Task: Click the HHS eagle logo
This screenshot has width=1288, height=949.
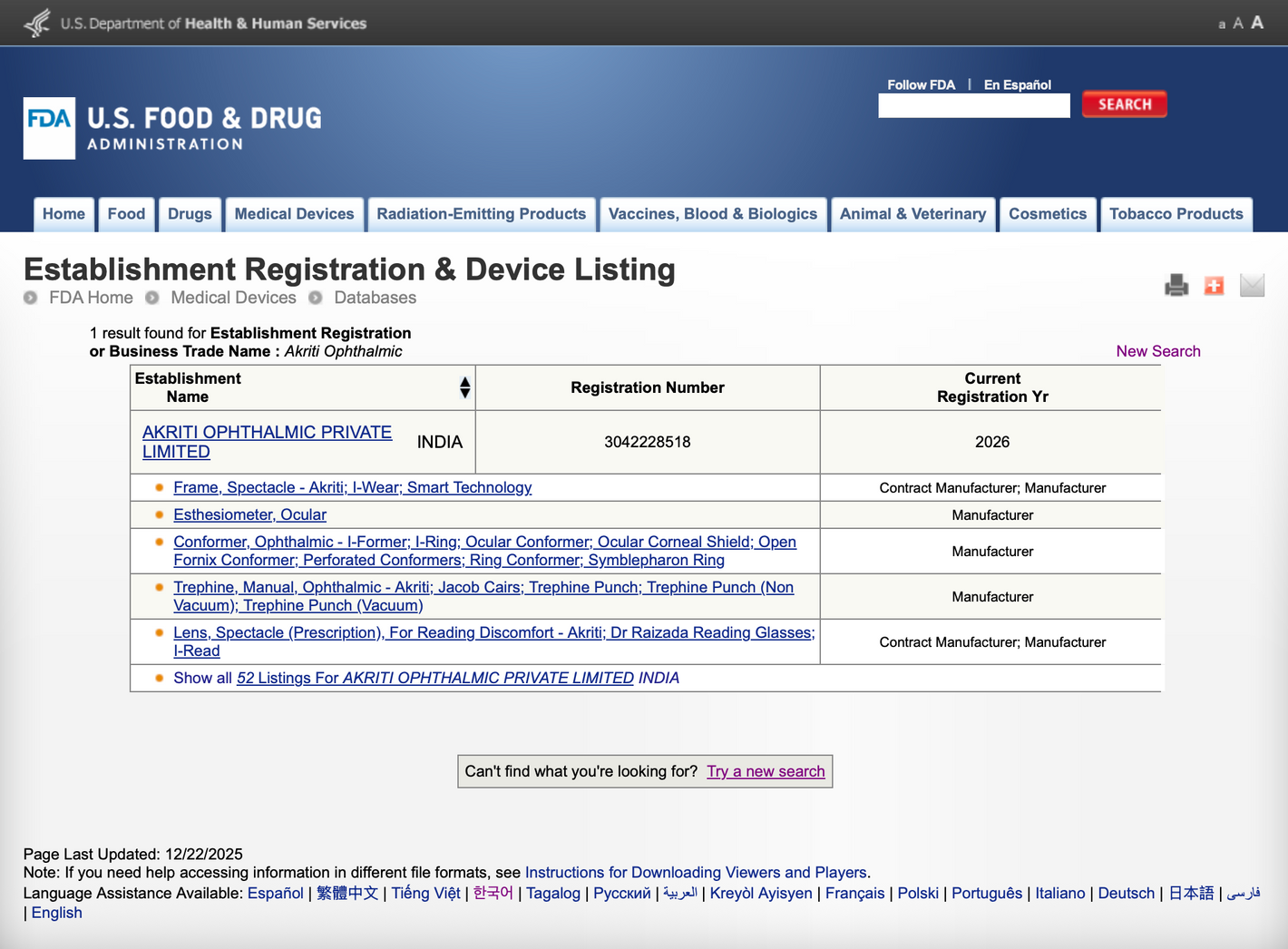Action: pyautogui.click(x=37, y=23)
